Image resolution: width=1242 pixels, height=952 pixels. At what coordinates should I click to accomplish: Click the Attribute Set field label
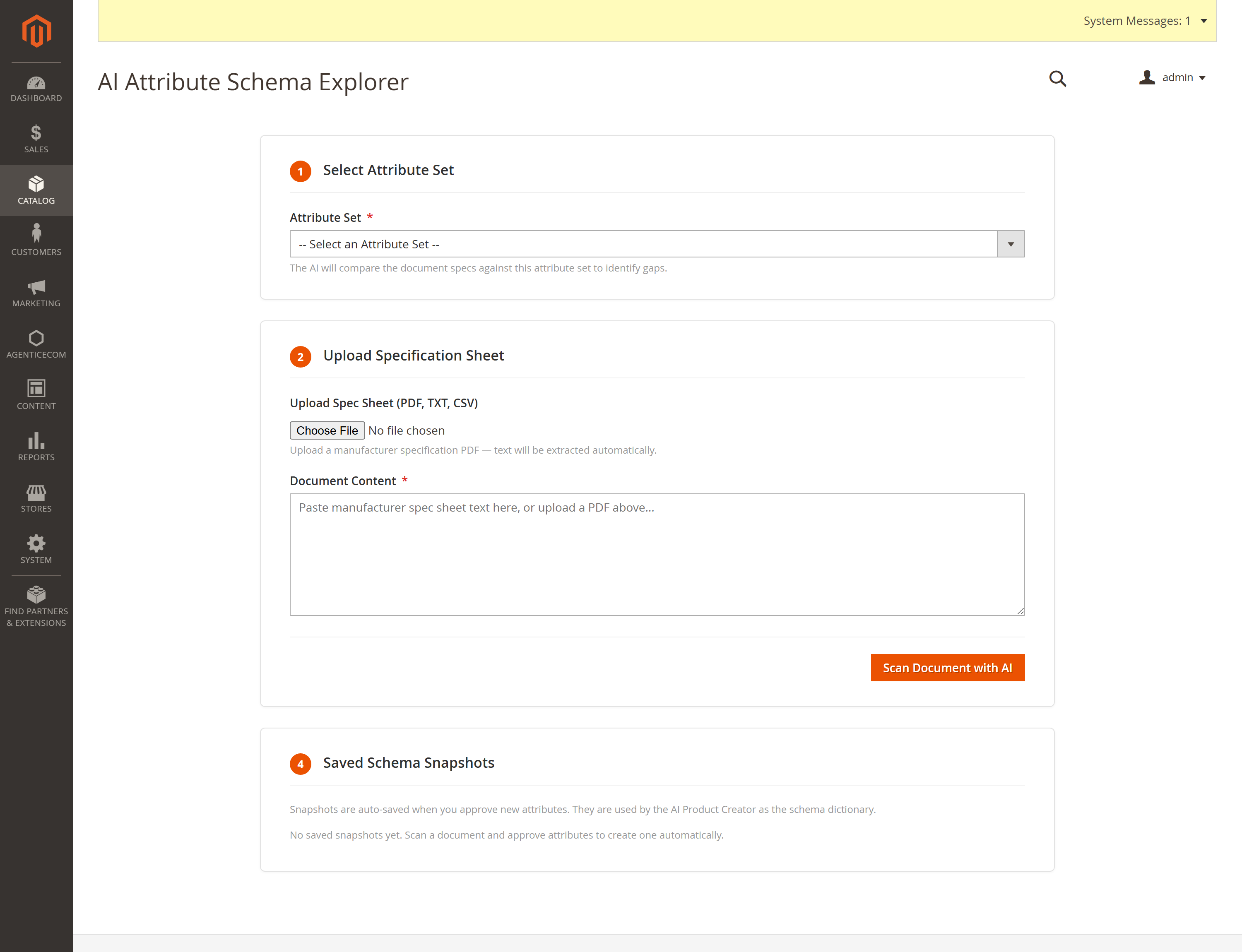325,218
